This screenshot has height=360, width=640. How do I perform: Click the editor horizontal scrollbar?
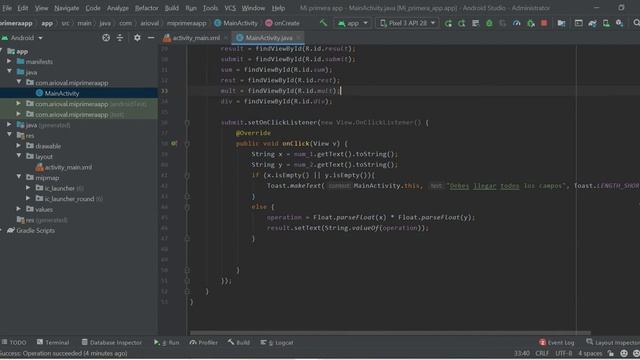(390, 333)
